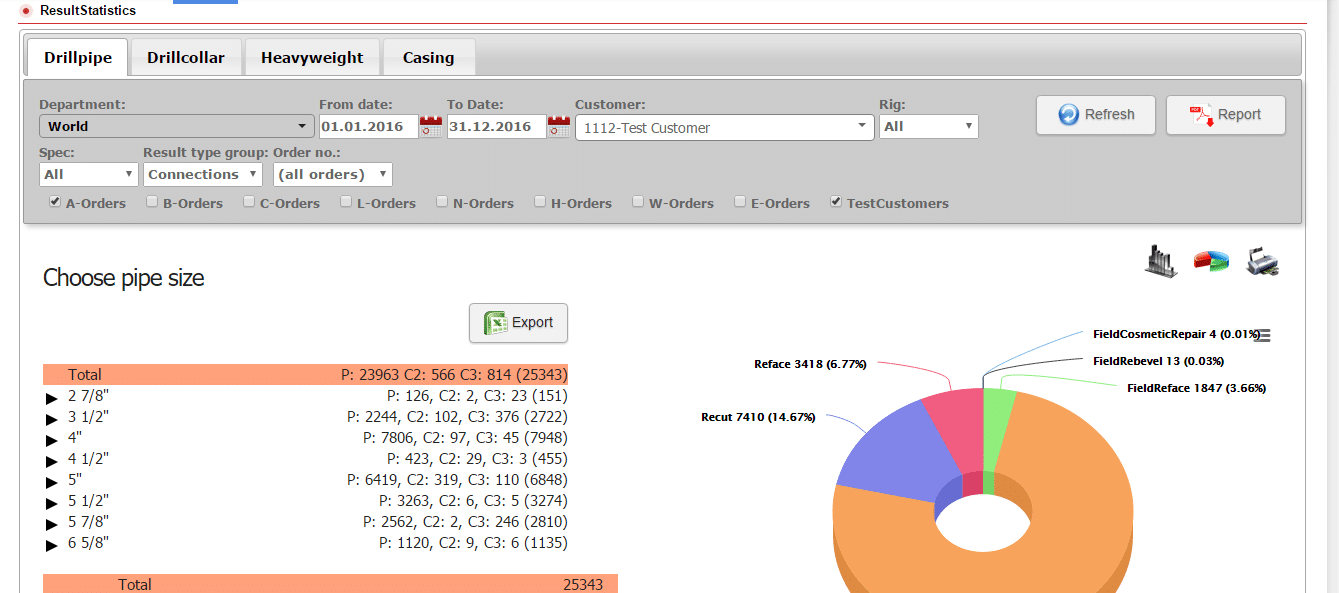Enable the B-Orders filter
Screen dimensions: 1339x593
tap(151, 201)
